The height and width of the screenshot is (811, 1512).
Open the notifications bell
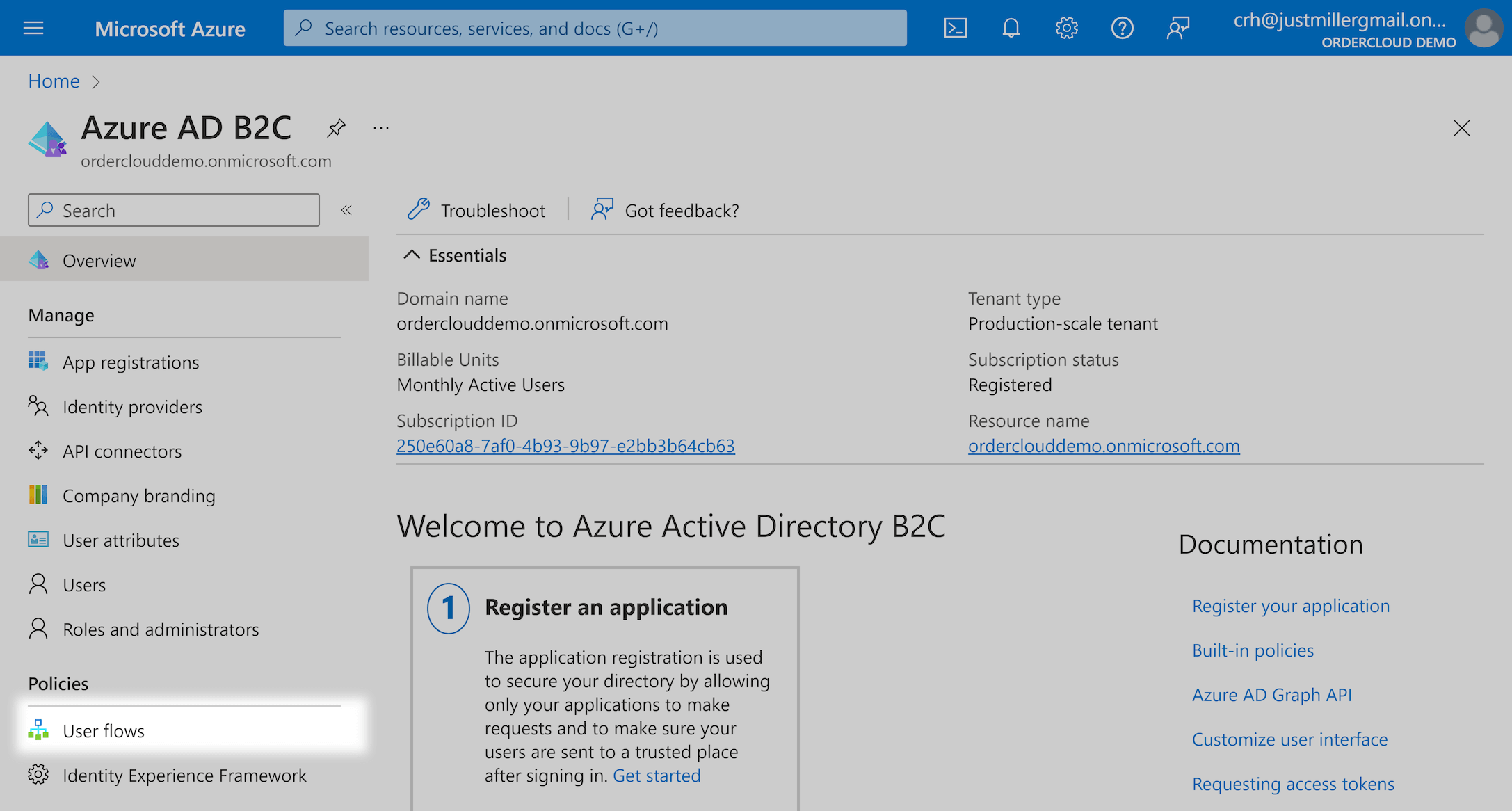[1011, 28]
